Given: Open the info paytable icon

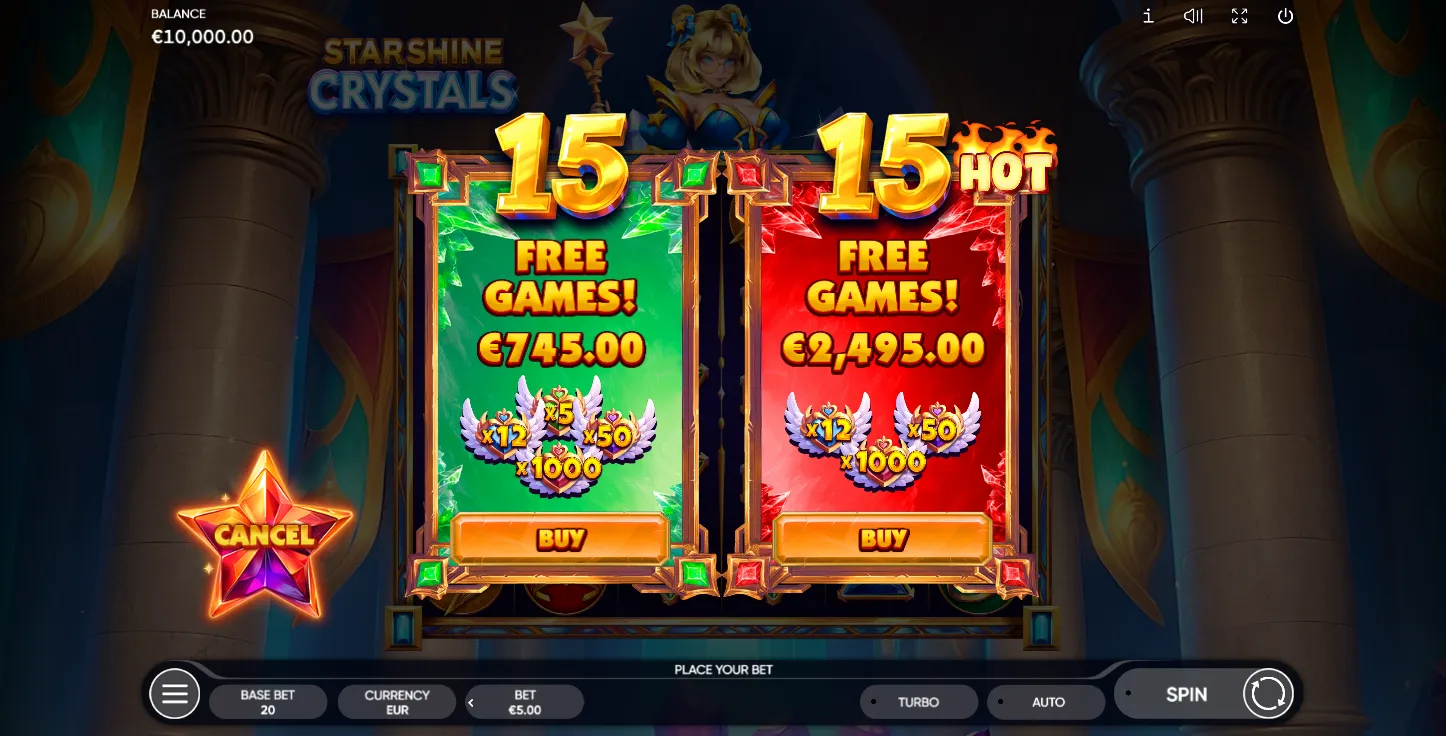Looking at the screenshot, I should (x=1148, y=16).
